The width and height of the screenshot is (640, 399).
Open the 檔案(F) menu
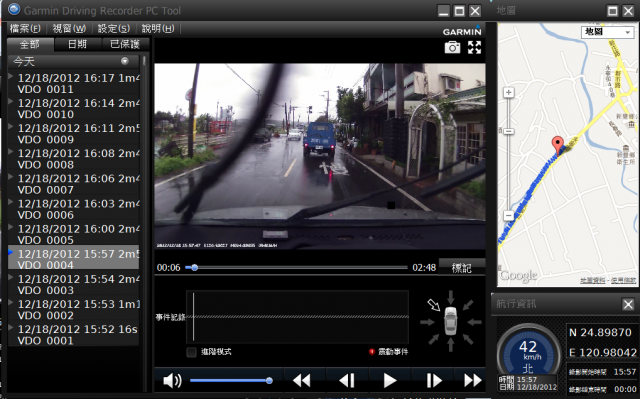pyautogui.click(x=25, y=28)
